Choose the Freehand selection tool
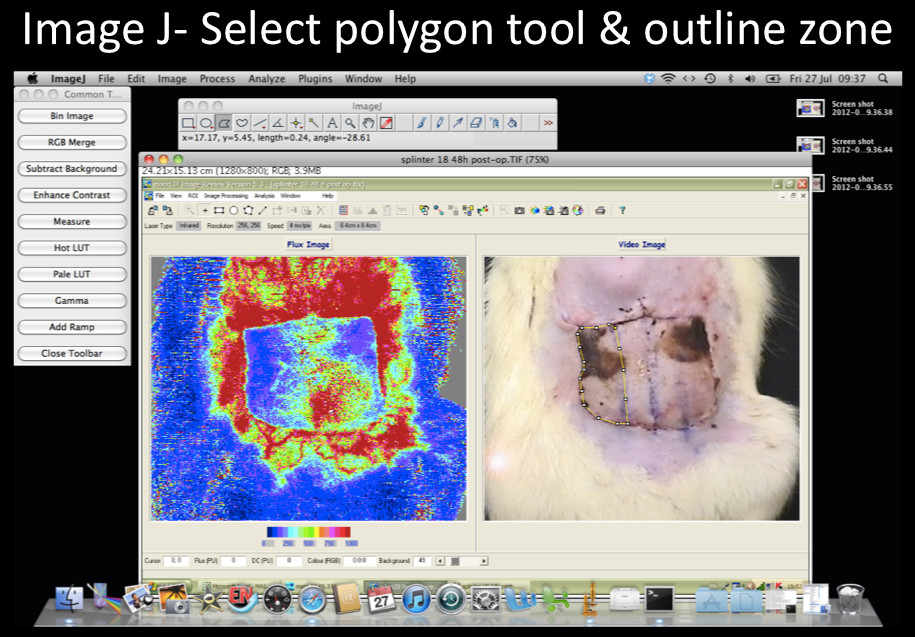 (242, 123)
